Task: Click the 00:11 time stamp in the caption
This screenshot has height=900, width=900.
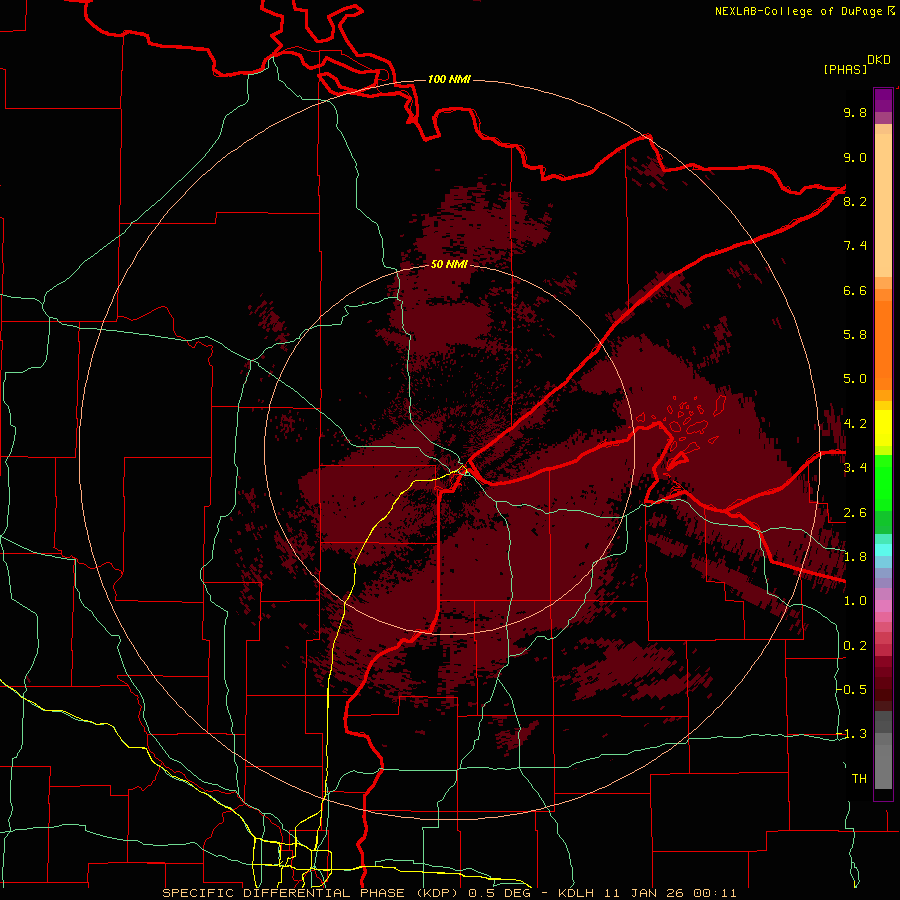Action: 714,893
